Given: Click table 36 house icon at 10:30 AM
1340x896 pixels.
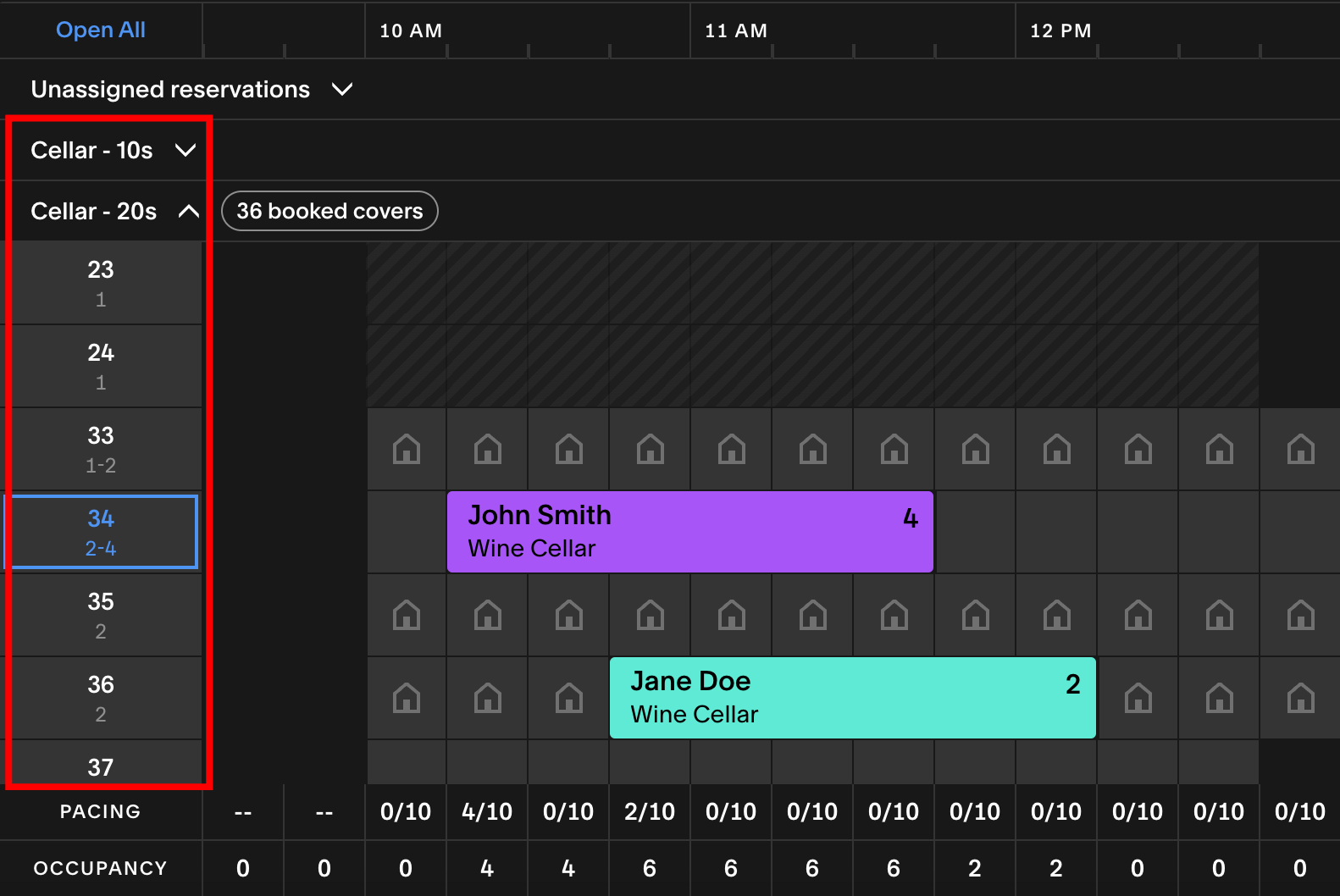Looking at the screenshot, I should (569, 698).
